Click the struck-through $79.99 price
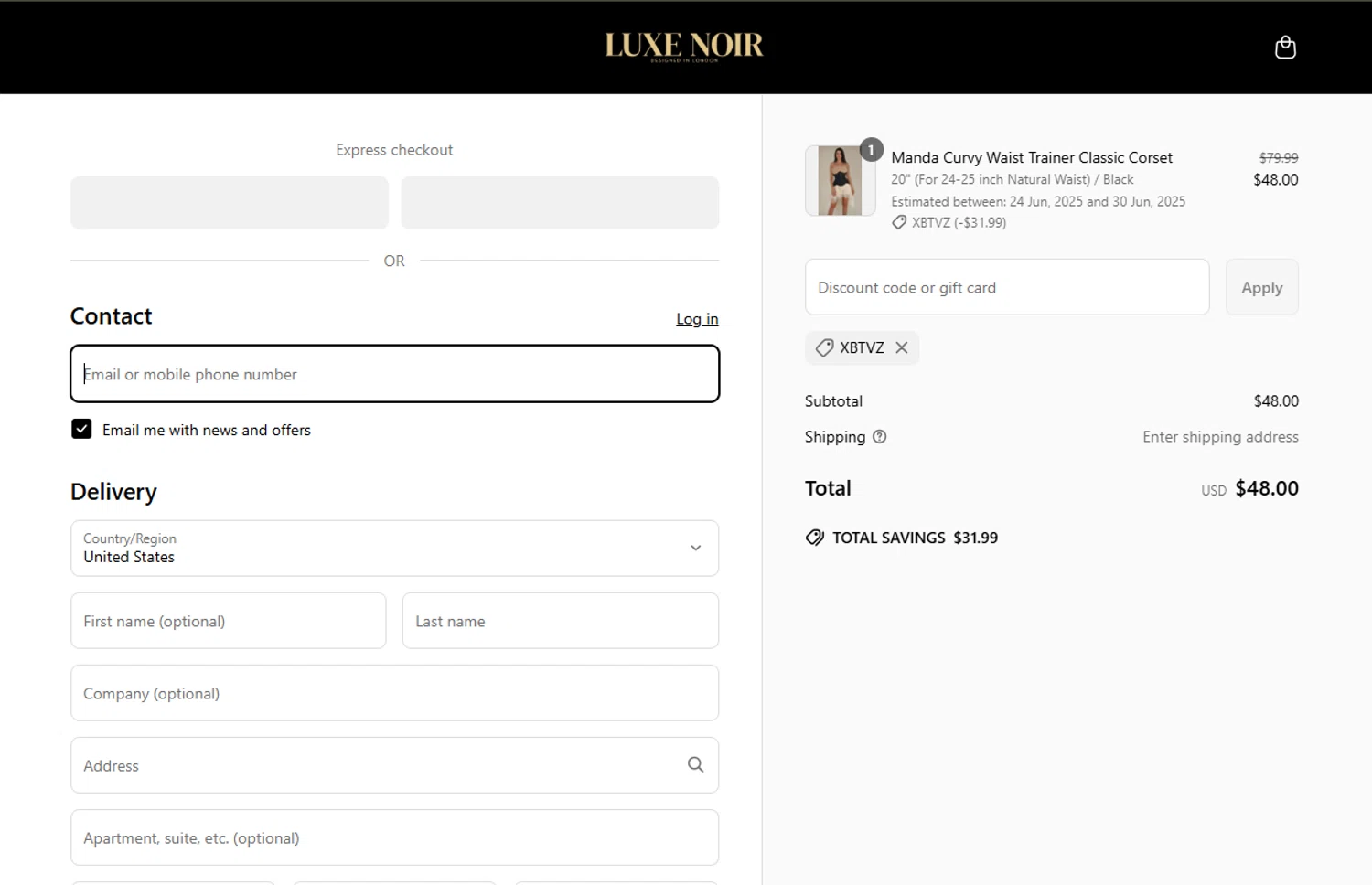Image resolution: width=1372 pixels, height=885 pixels. pyautogui.click(x=1279, y=158)
